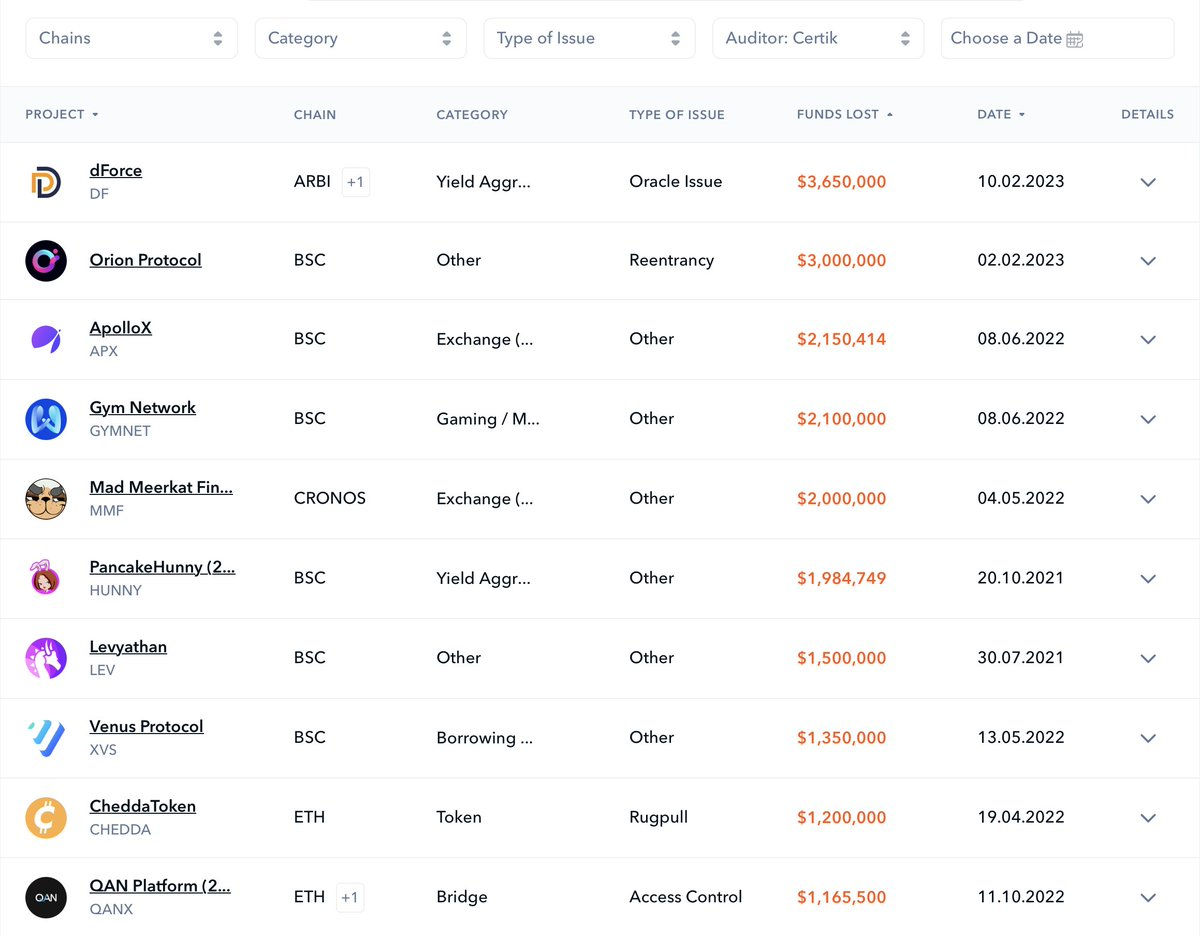
Task: Open the Category filter dropdown
Action: pos(361,38)
